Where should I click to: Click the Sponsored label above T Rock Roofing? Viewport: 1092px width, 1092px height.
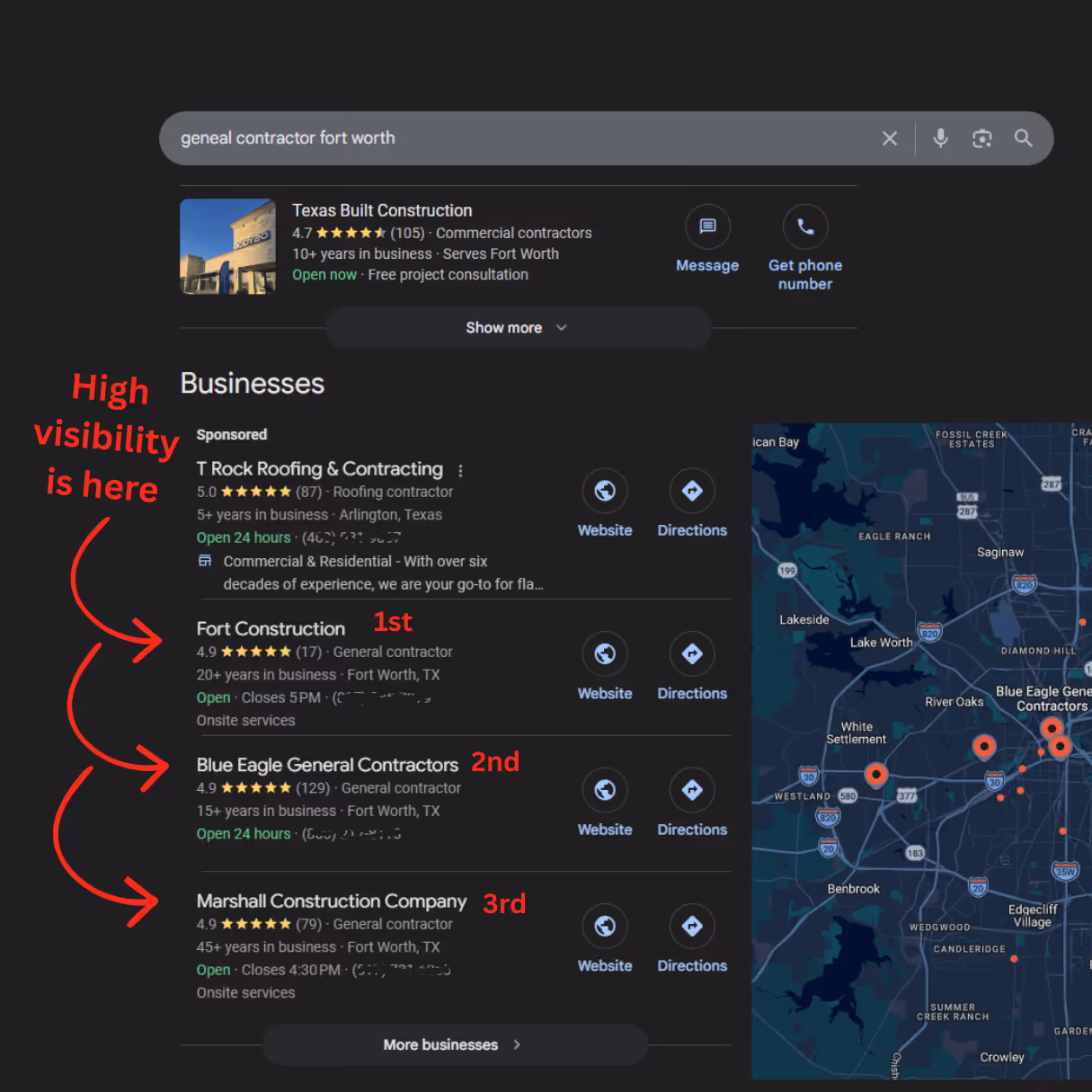click(x=232, y=435)
